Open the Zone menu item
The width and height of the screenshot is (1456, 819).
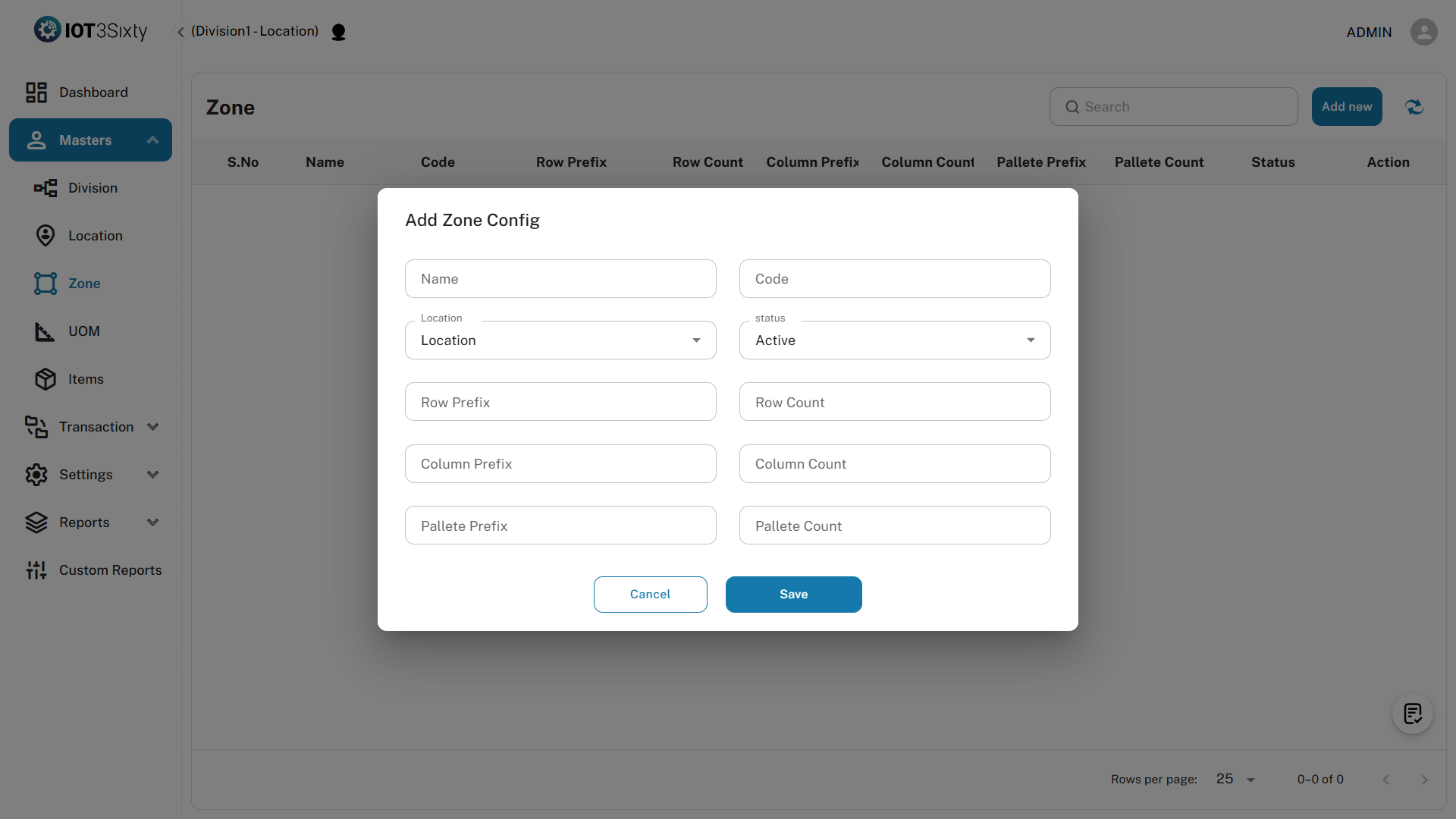[84, 284]
